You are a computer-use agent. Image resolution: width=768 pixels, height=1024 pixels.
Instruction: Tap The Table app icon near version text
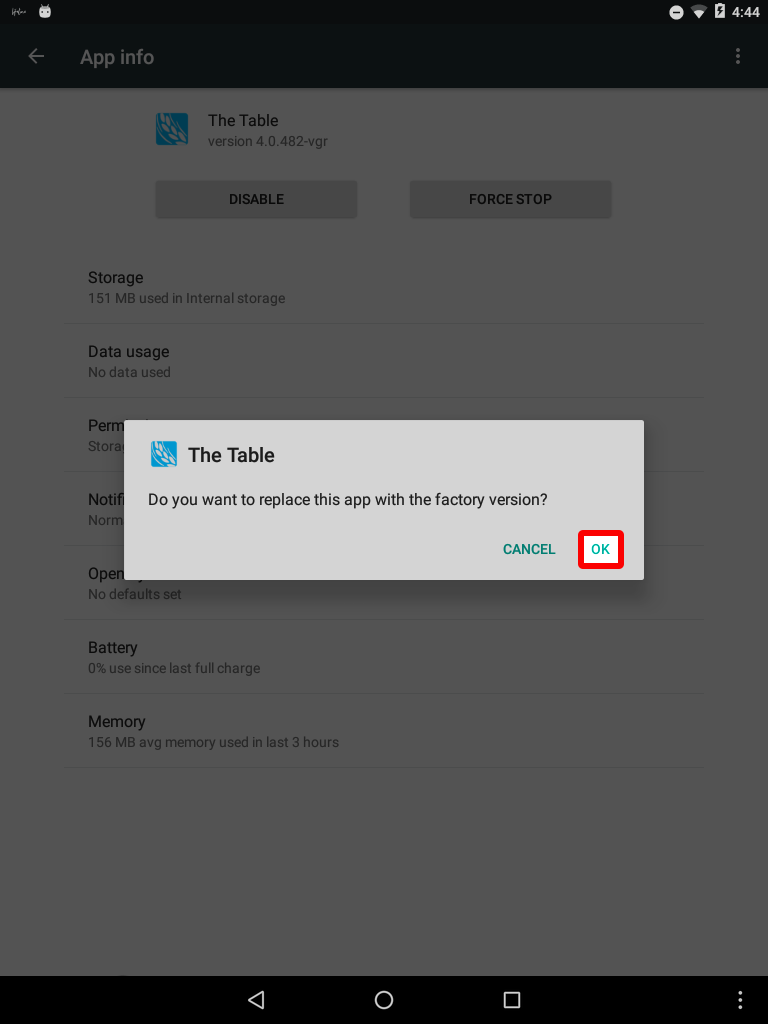172,129
